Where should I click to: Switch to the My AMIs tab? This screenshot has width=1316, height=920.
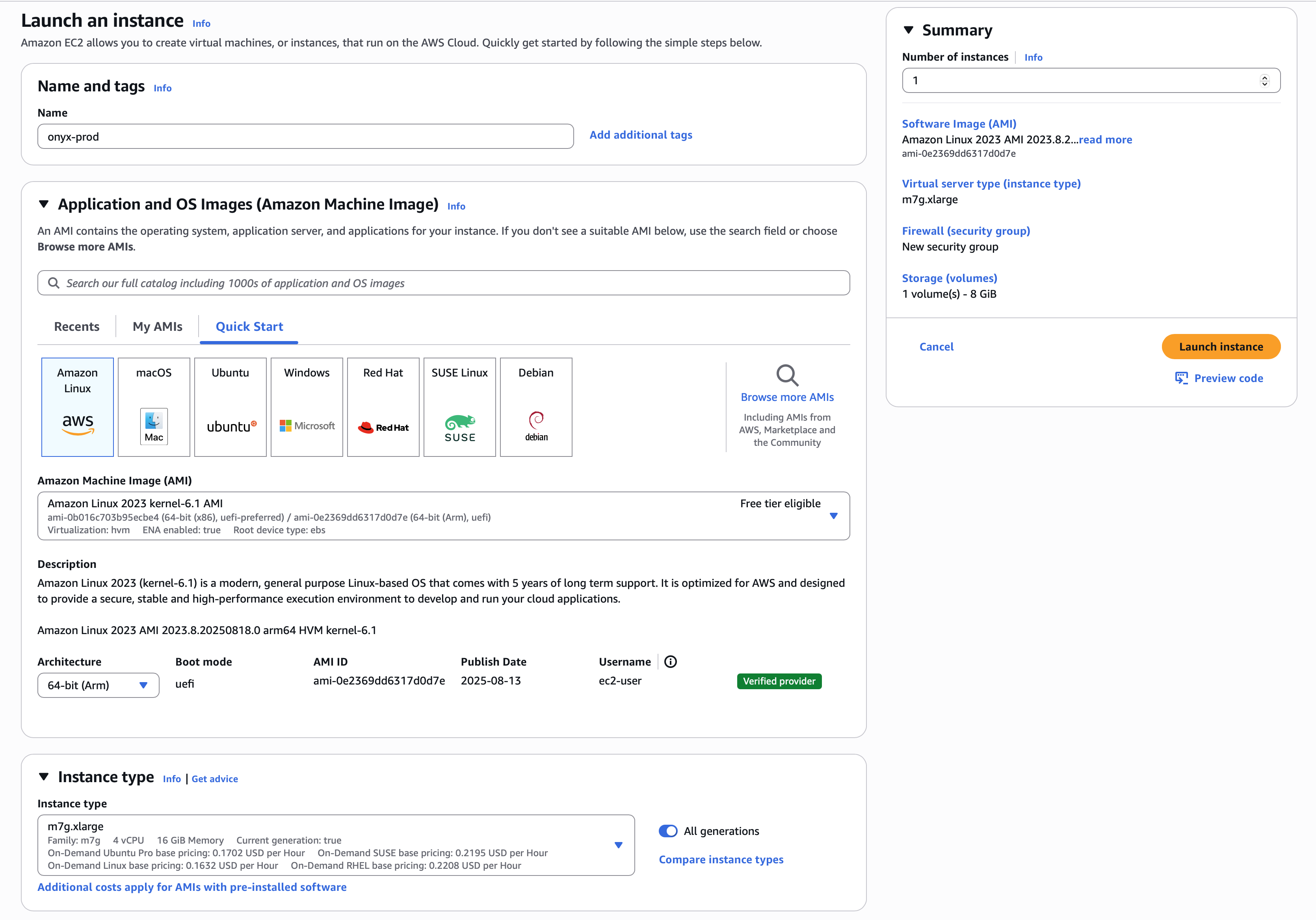tap(156, 326)
